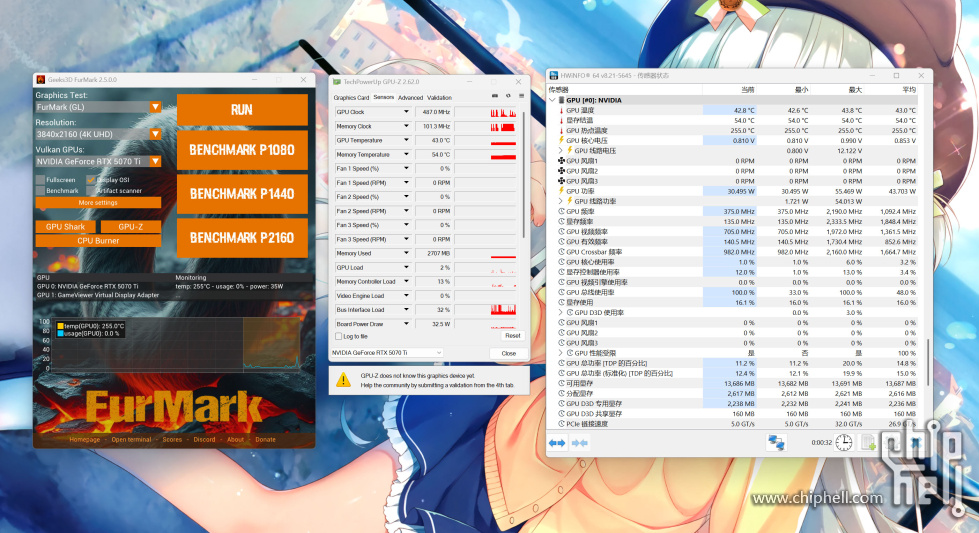
Task: Open FurMark Homepage link
Action: point(84,439)
